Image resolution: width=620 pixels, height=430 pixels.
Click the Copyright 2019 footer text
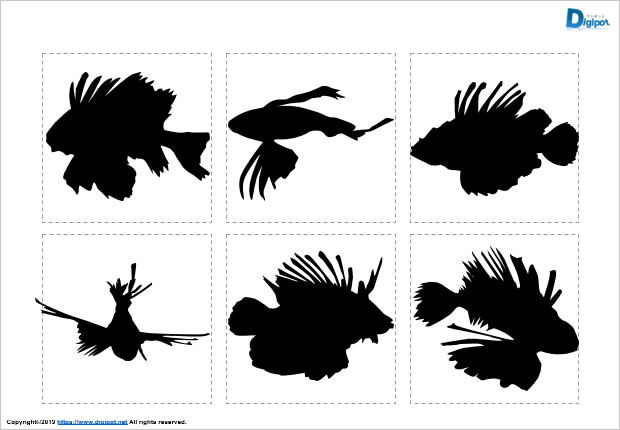point(30,423)
